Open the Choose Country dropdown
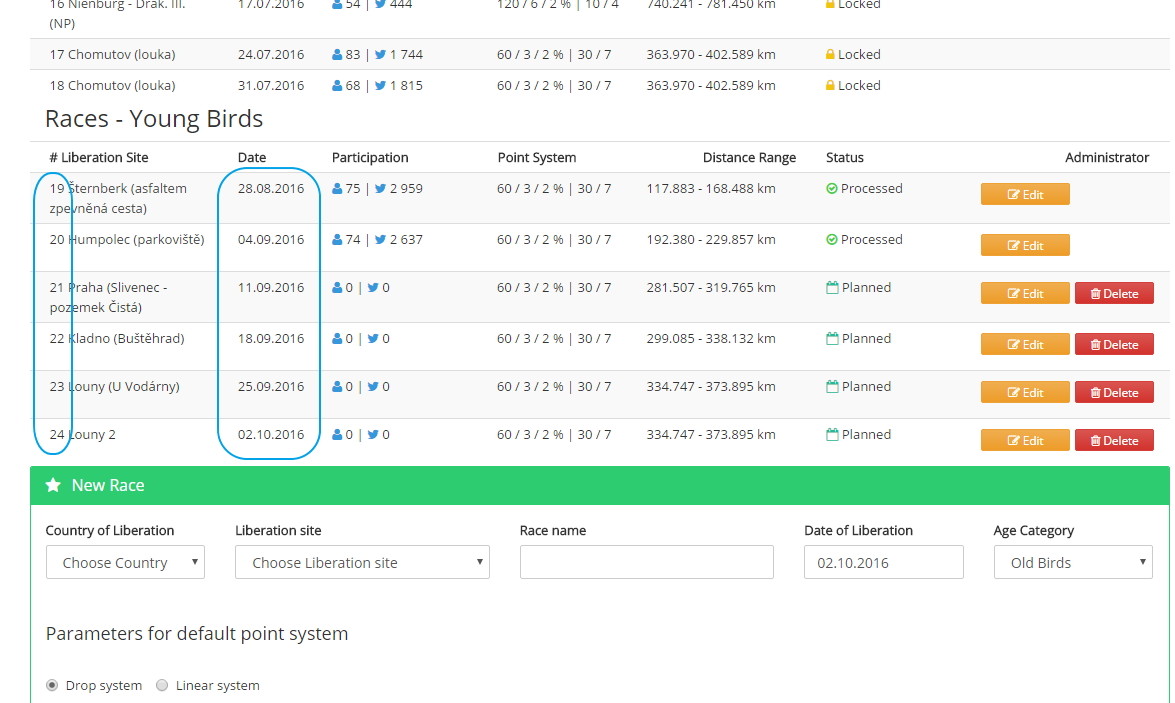1175x703 pixels. [125, 562]
